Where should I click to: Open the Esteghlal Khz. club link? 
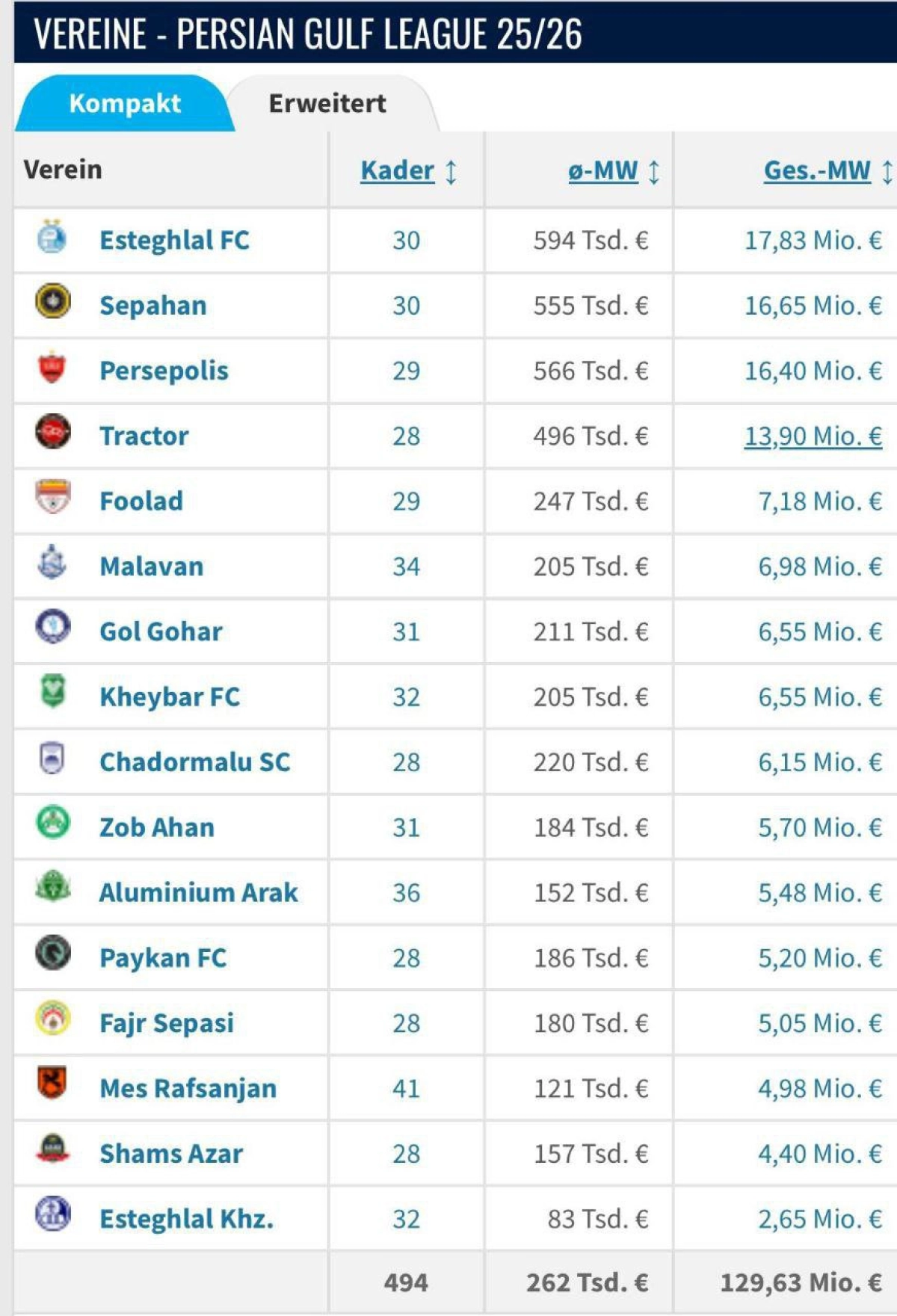click(186, 1219)
